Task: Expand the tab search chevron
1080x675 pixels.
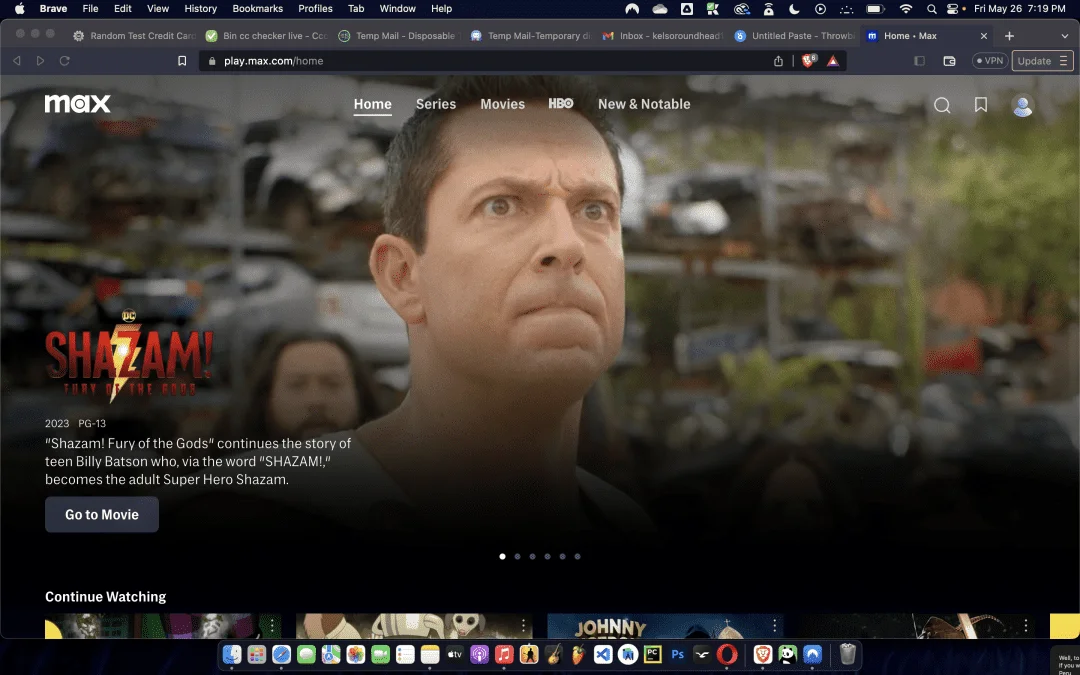Action: 1065,36
